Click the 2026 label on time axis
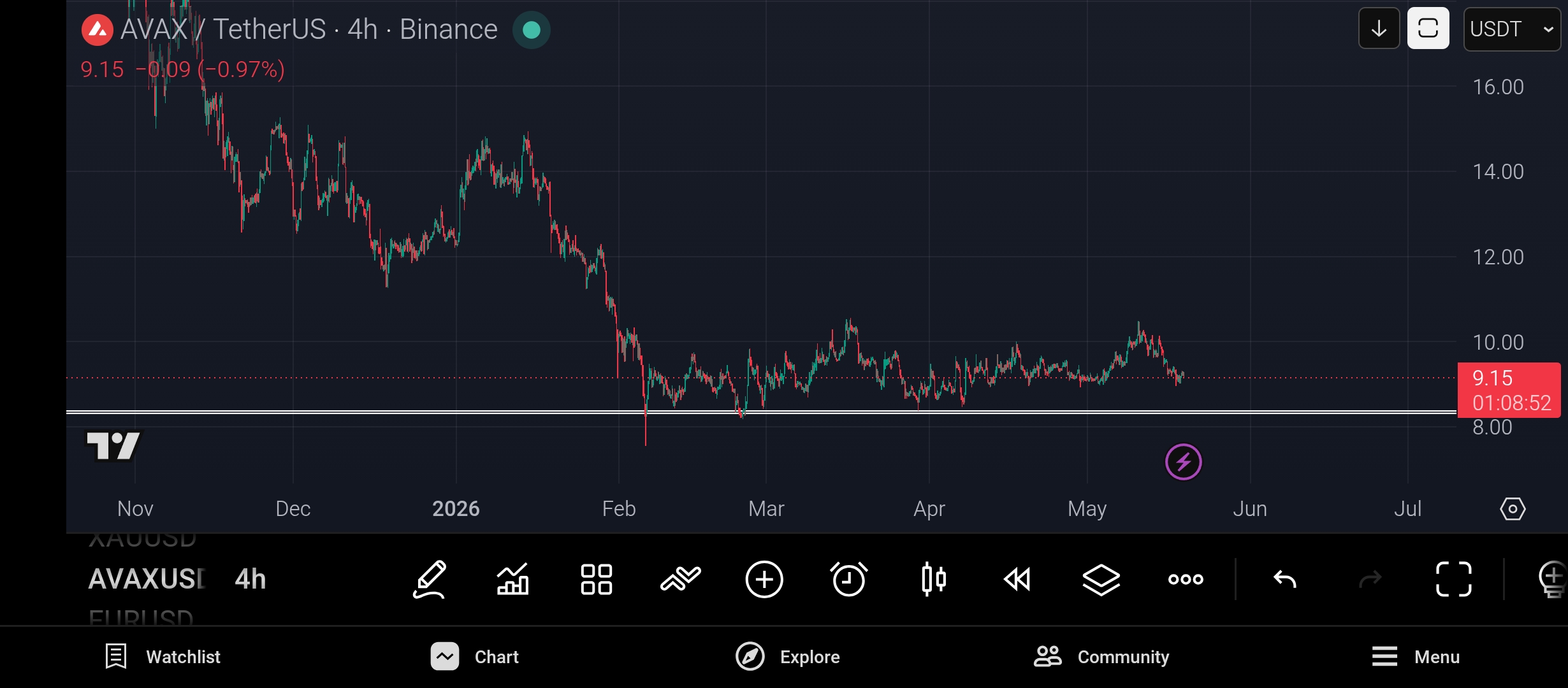This screenshot has width=1568, height=688. coord(456,508)
